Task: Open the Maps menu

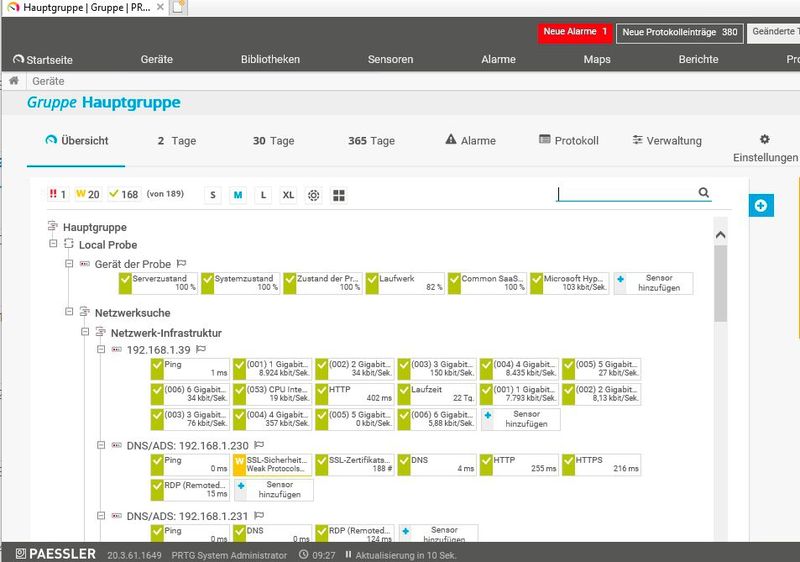Action: 597,59
